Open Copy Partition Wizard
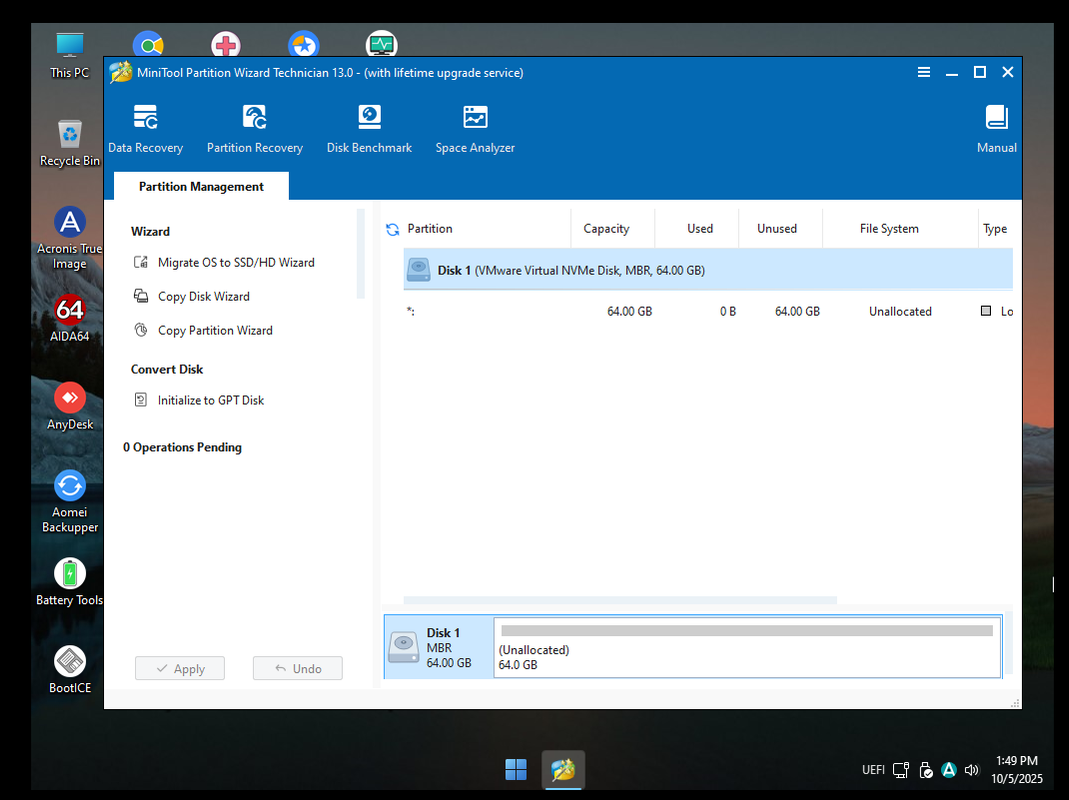The width and height of the screenshot is (1069, 800). coord(203,331)
